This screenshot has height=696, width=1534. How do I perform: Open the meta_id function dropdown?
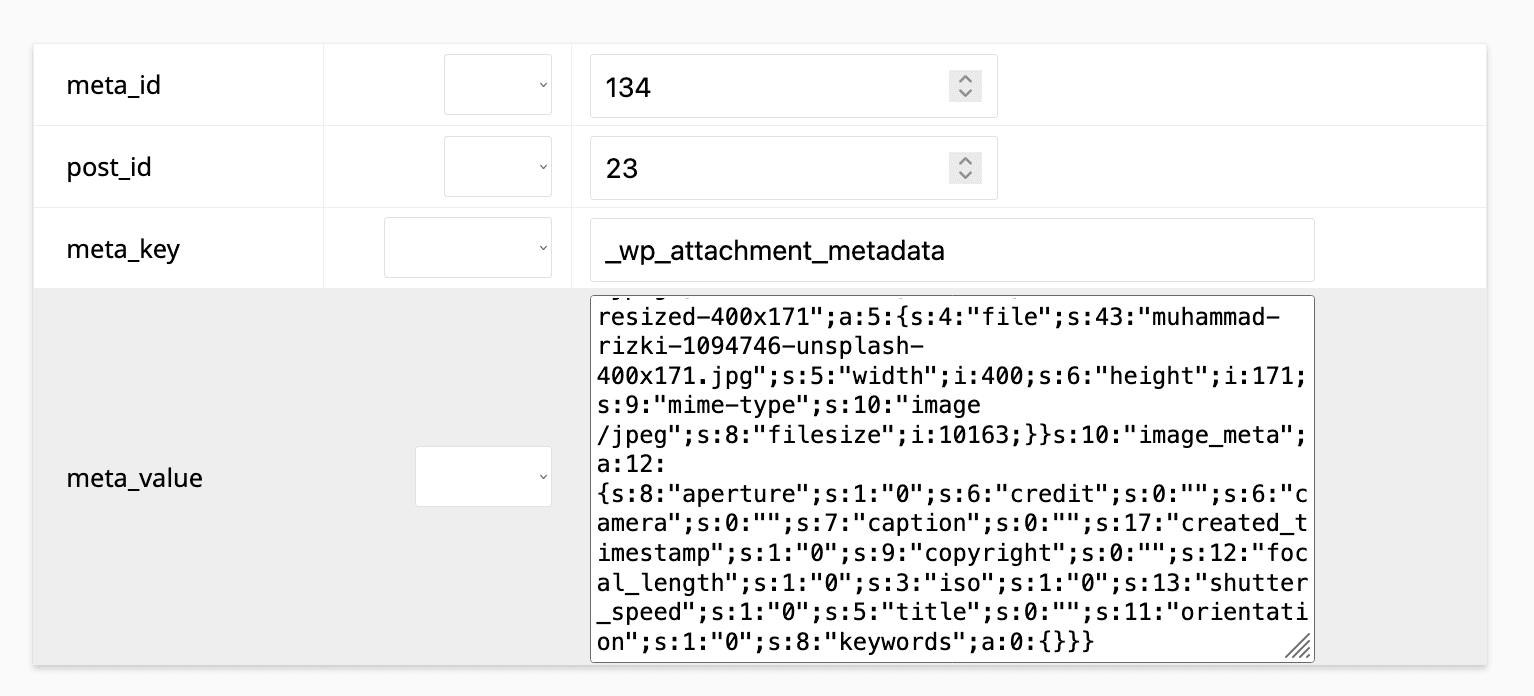498,85
